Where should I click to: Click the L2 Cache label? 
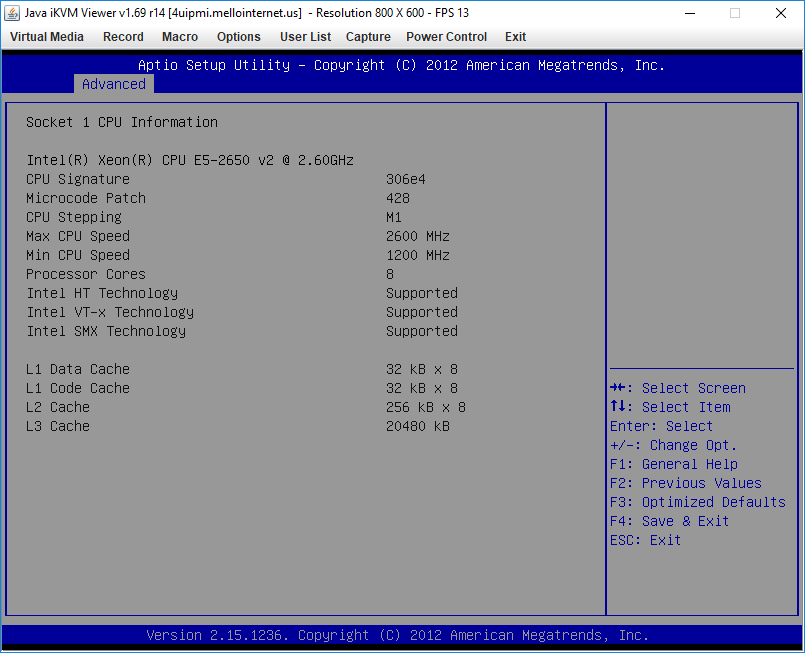pyautogui.click(x=58, y=407)
